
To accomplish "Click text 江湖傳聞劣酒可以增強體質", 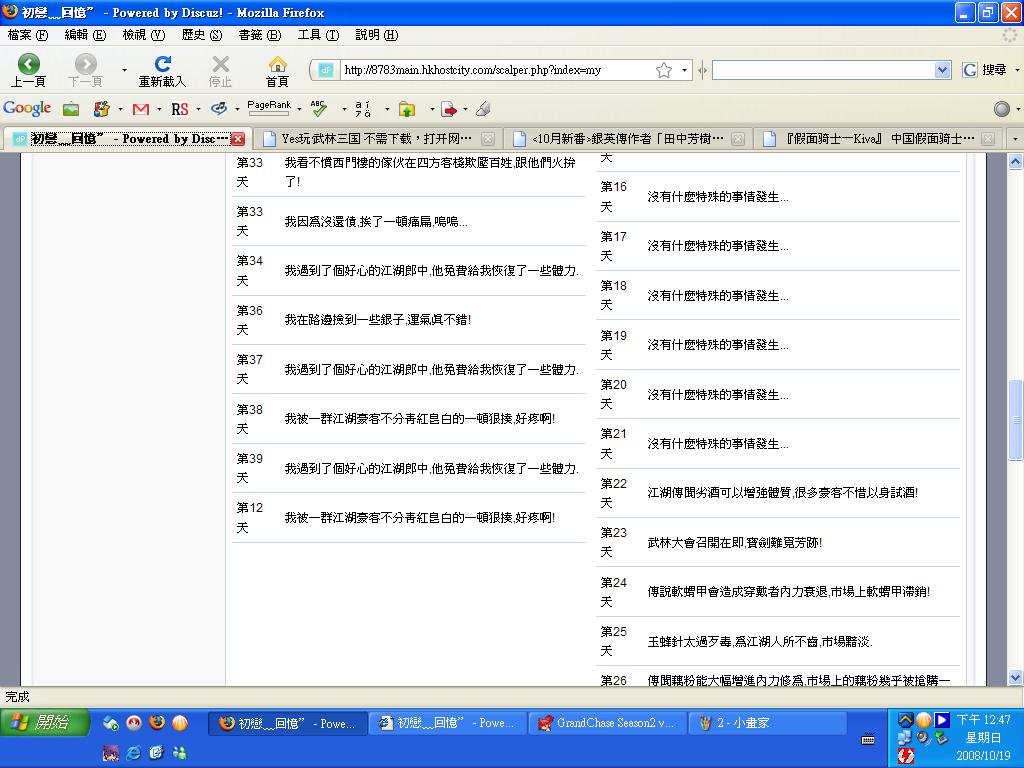I will (718, 492).
